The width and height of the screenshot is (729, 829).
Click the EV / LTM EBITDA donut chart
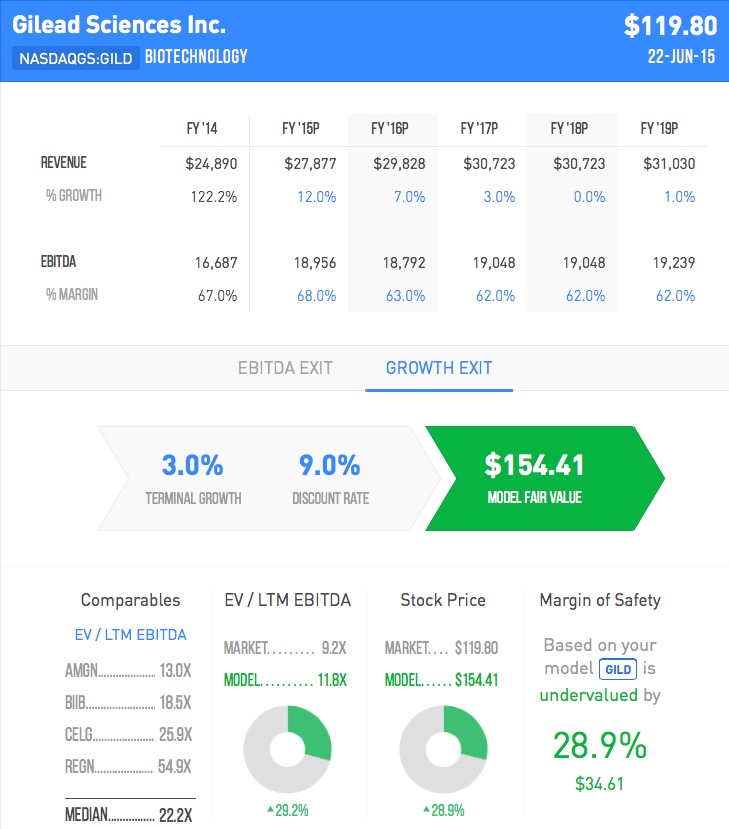pos(287,749)
